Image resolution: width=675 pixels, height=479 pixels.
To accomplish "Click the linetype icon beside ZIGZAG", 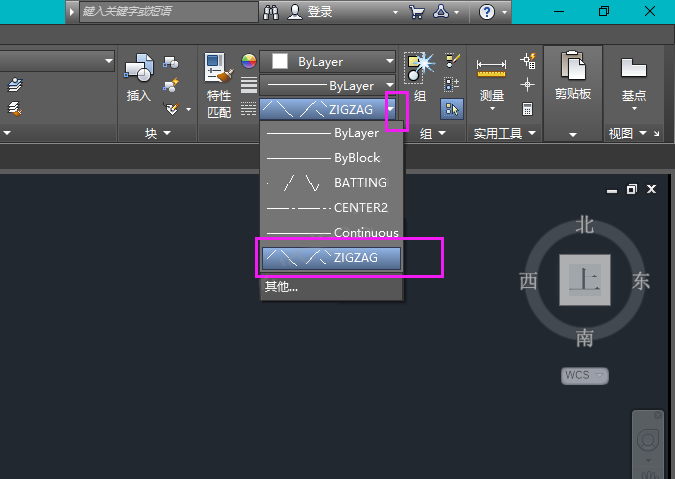I will [x=248, y=108].
